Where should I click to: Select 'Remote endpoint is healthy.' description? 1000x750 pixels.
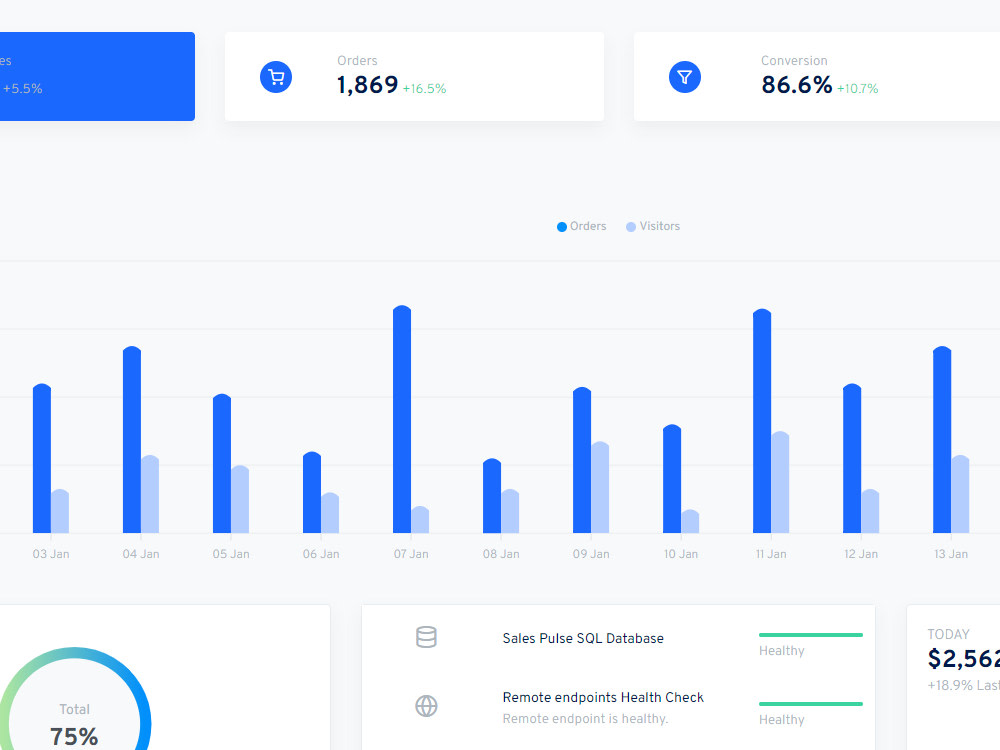click(x=585, y=719)
